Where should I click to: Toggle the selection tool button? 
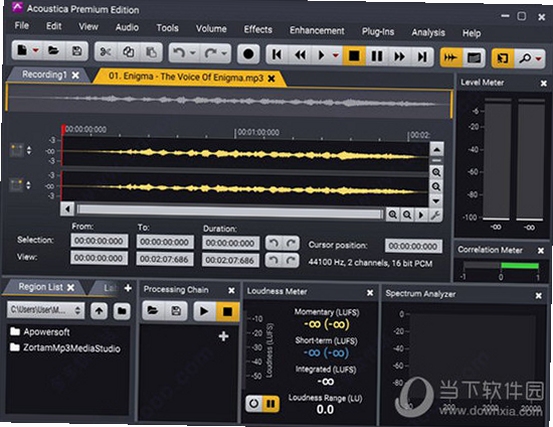503,58
